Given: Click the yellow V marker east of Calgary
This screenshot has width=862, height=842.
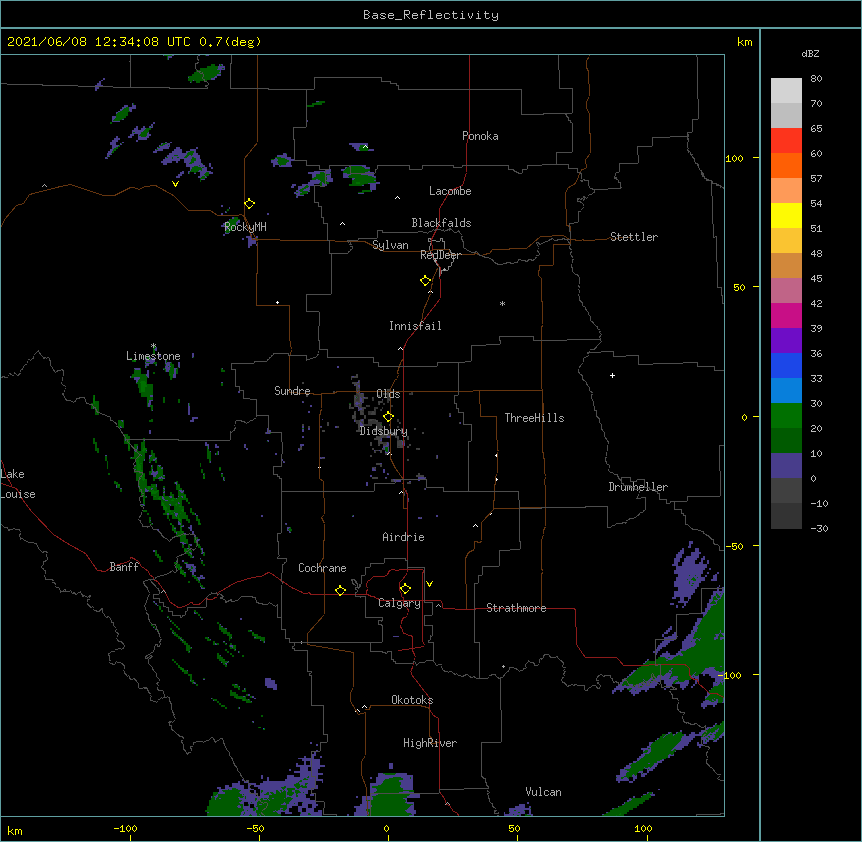Looking at the screenshot, I should point(429,584).
